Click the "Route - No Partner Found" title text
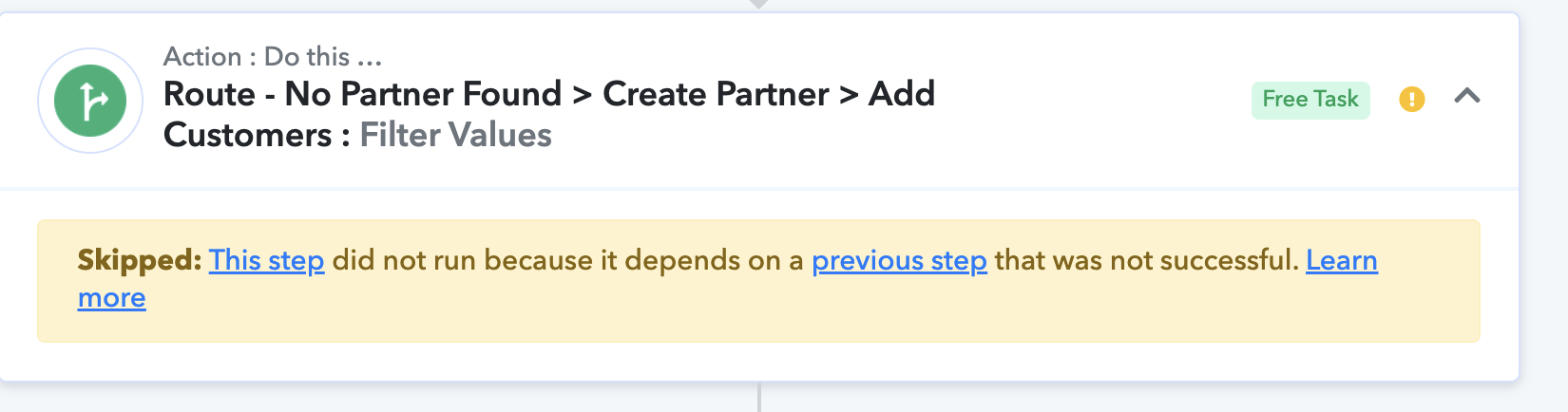The height and width of the screenshot is (412, 1568). 362,94
